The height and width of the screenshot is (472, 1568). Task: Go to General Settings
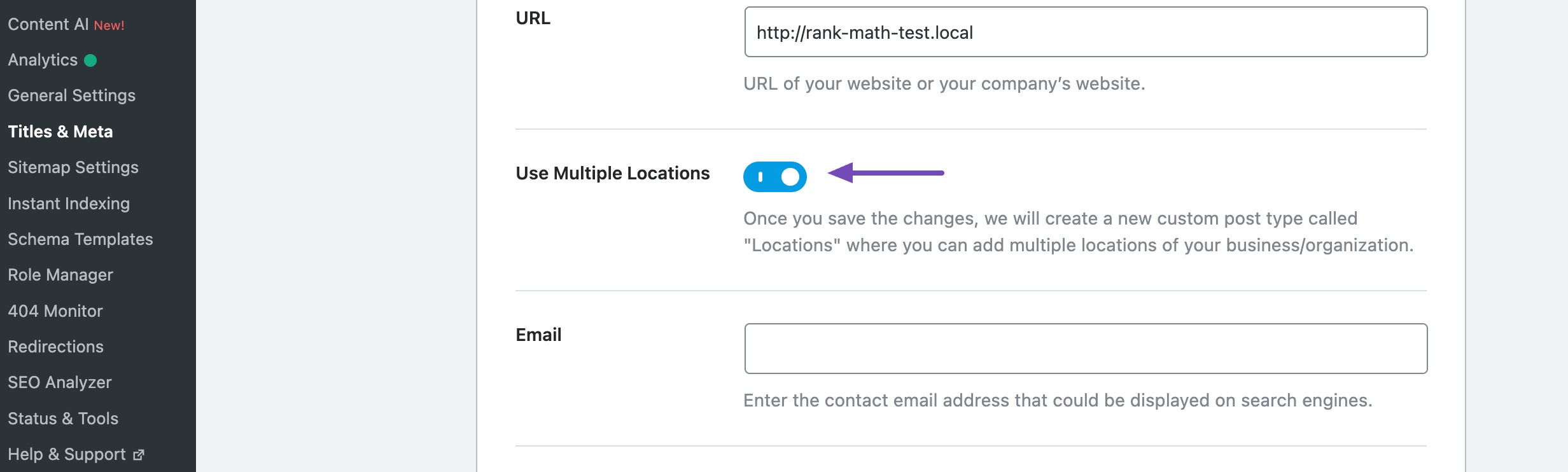pyautogui.click(x=71, y=95)
